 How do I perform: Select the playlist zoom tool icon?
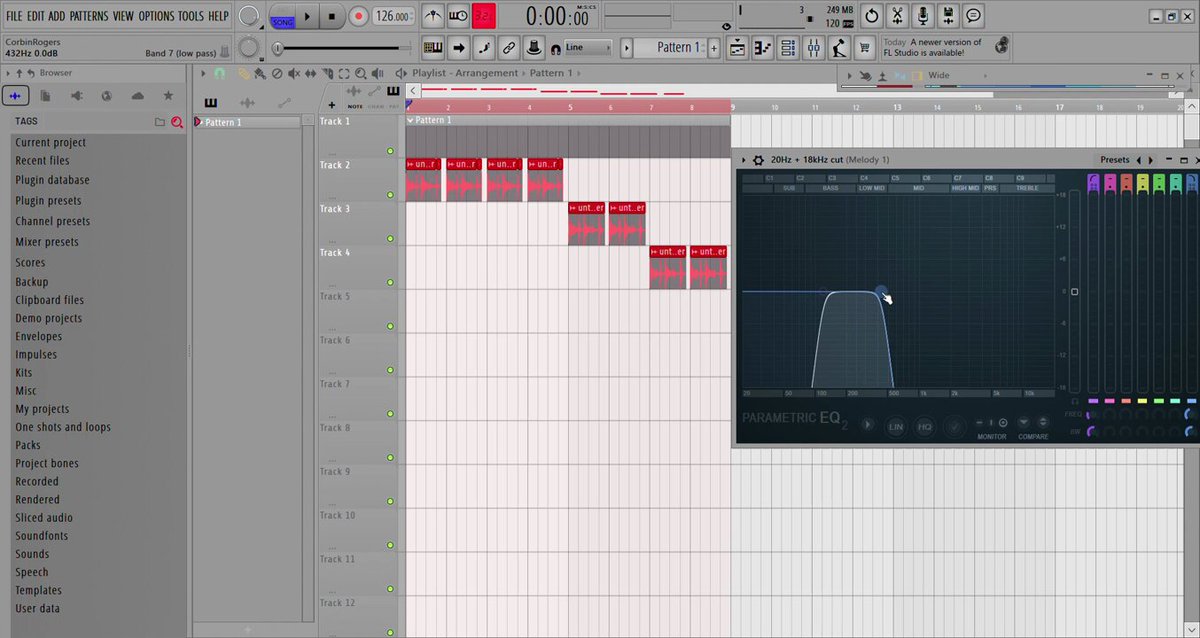point(360,73)
